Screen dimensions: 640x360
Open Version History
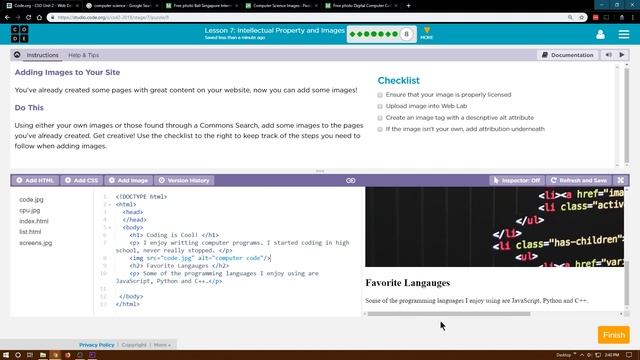[x=184, y=180]
